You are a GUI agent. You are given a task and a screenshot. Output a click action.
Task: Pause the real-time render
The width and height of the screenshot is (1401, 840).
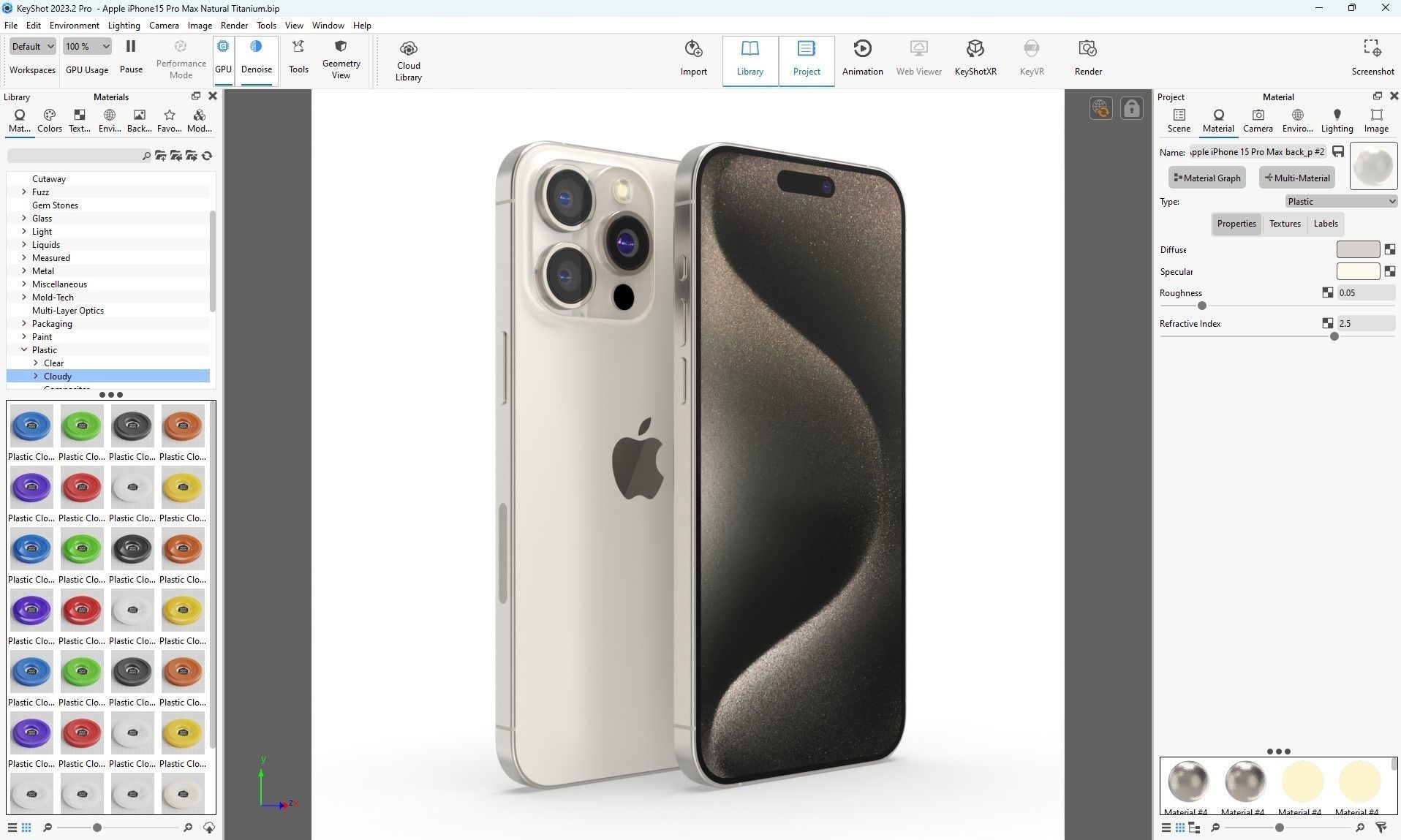point(131,57)
